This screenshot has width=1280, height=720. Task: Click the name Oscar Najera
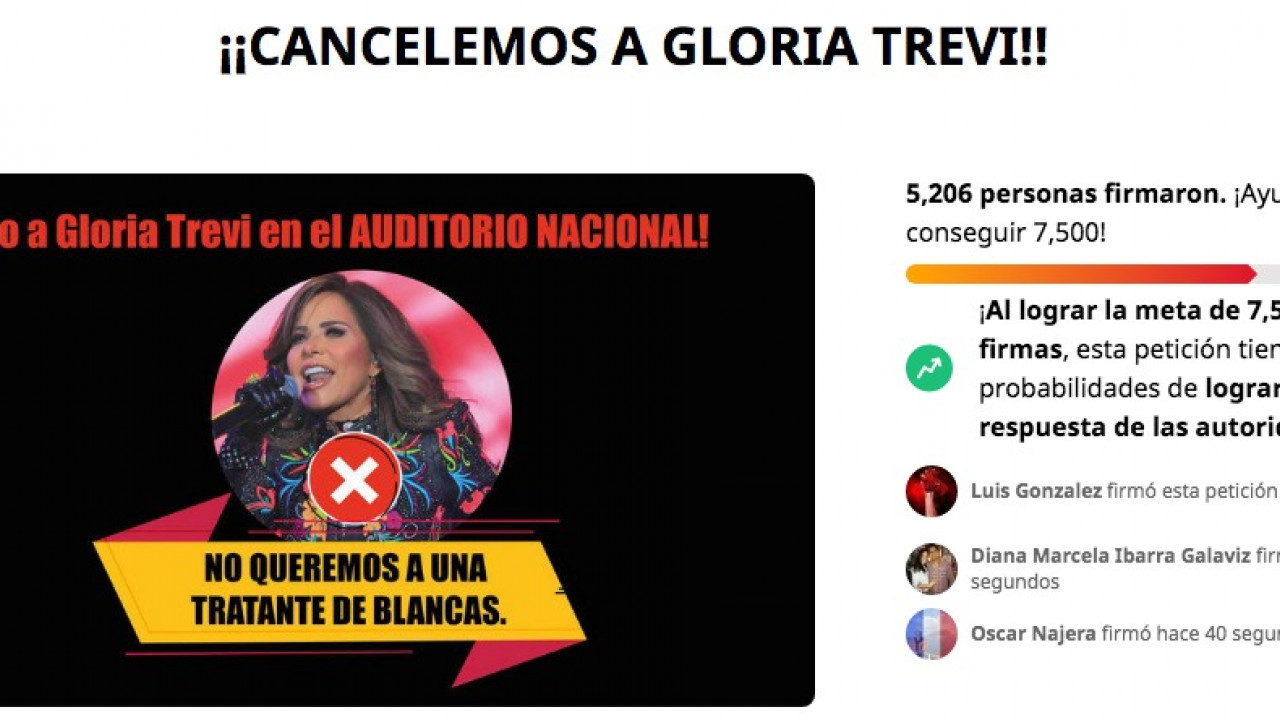point(1033,634)
